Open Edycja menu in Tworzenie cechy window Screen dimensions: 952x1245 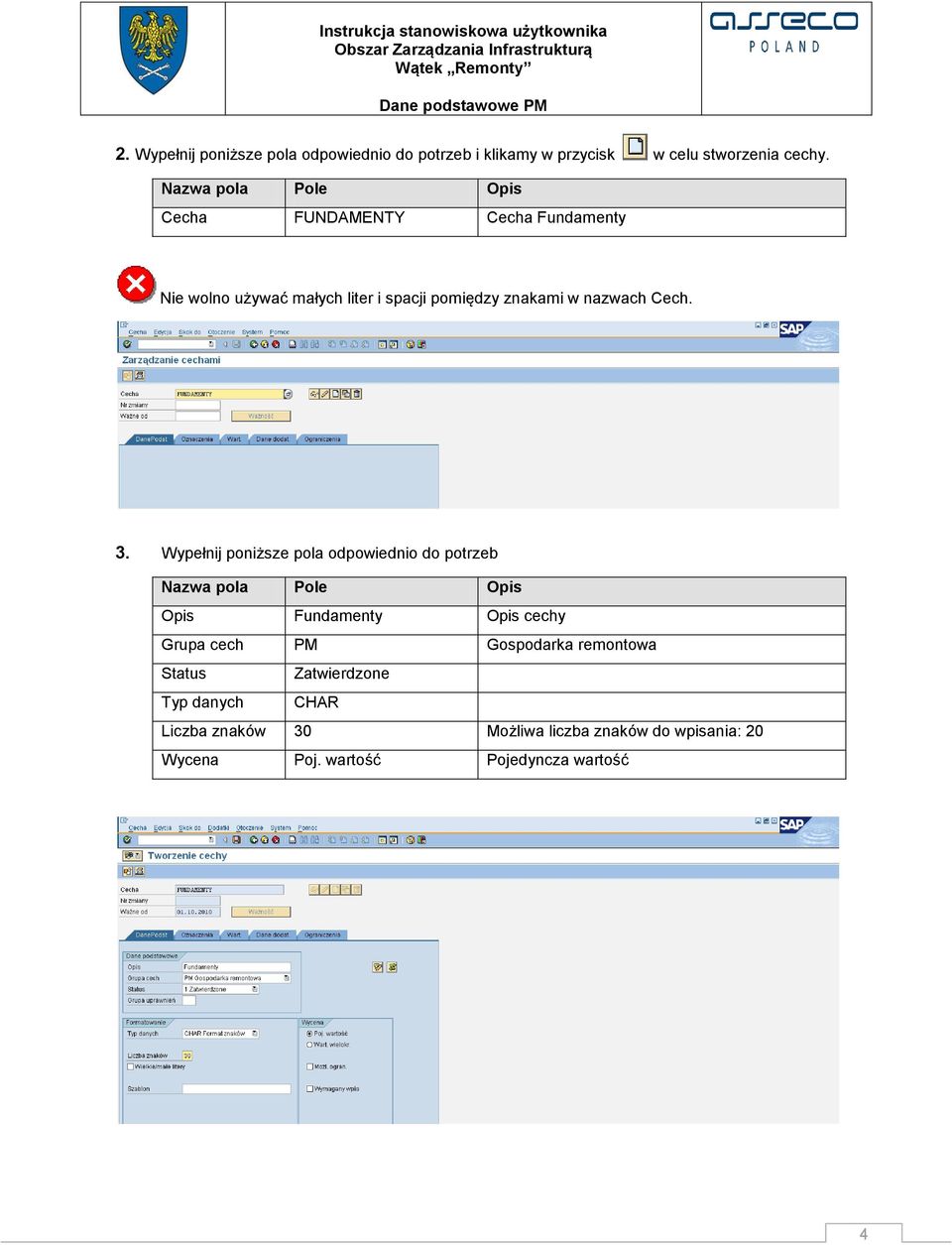163,828
